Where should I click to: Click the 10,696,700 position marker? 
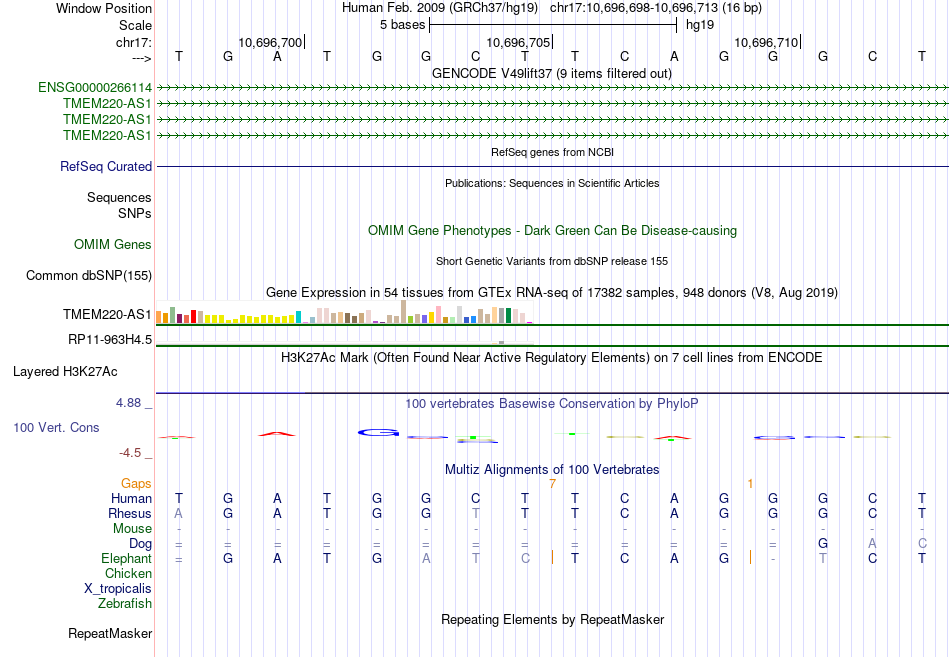(x=271, y=42)
